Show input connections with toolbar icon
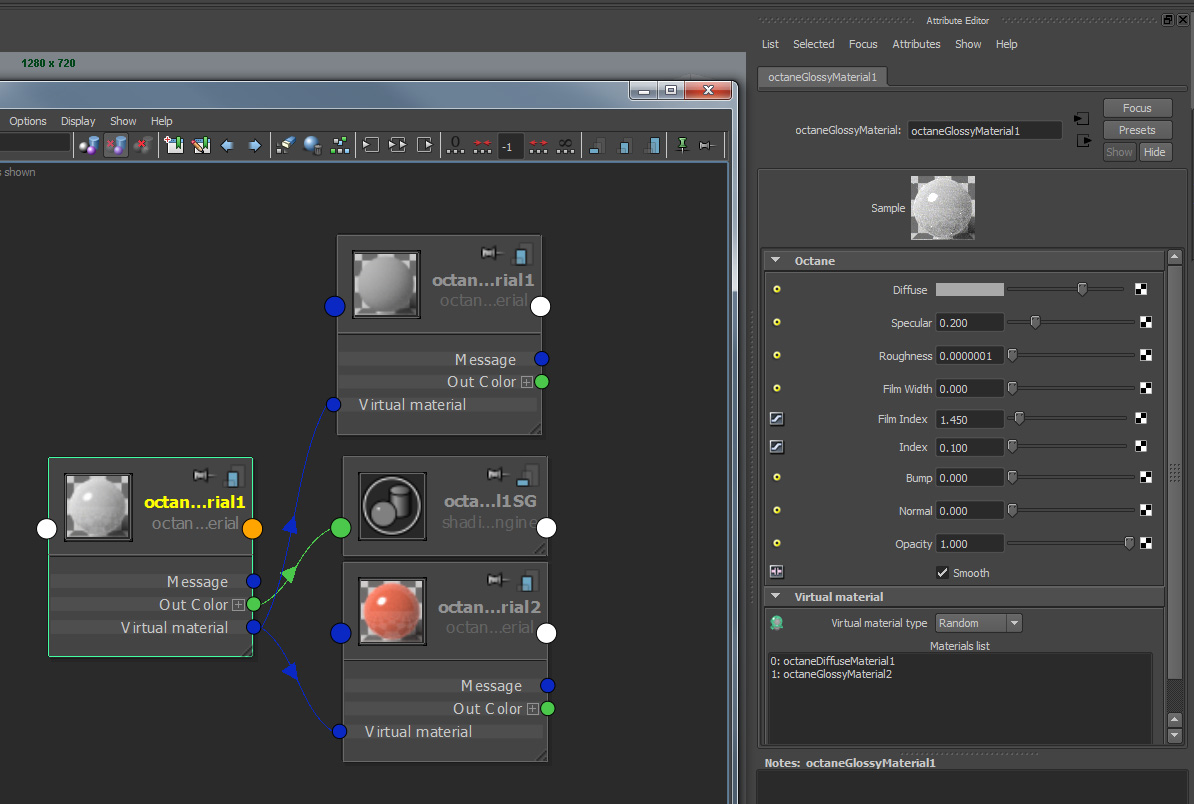Image resolution: width=1194 pixels, height=804 pixels. pyautogui.click(x=371, y=145)
